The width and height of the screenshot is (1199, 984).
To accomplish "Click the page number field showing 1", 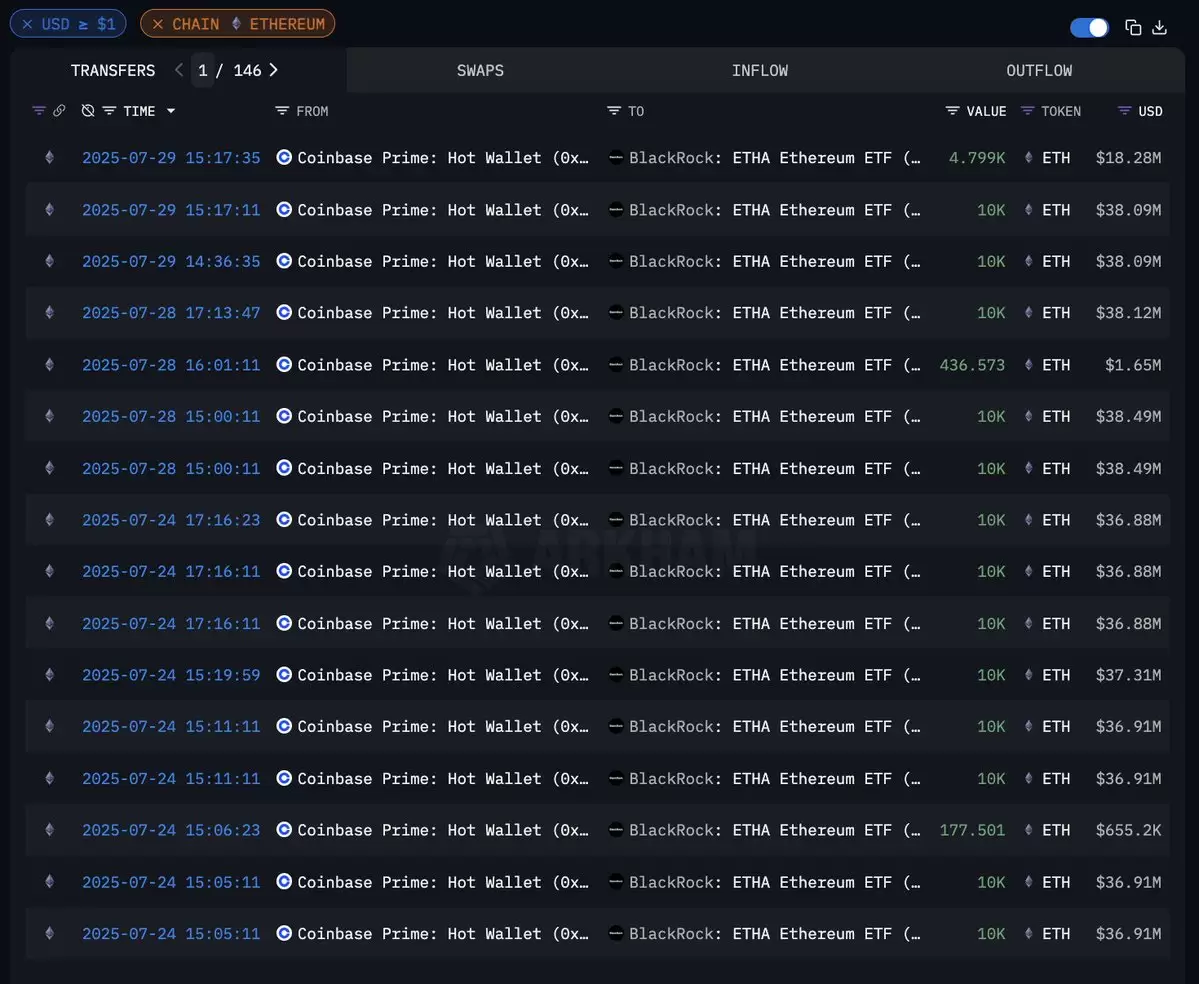I will pos(203,70).
